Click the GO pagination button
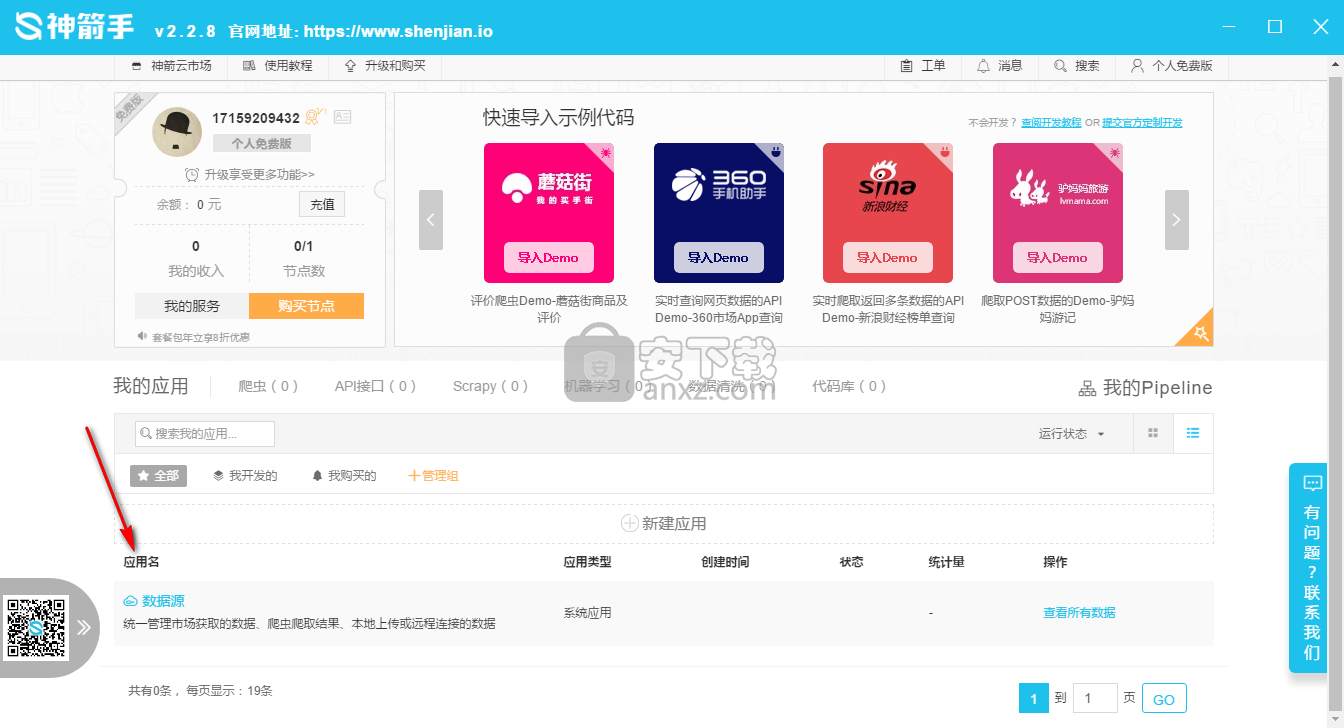 (x=1164, y=698)
